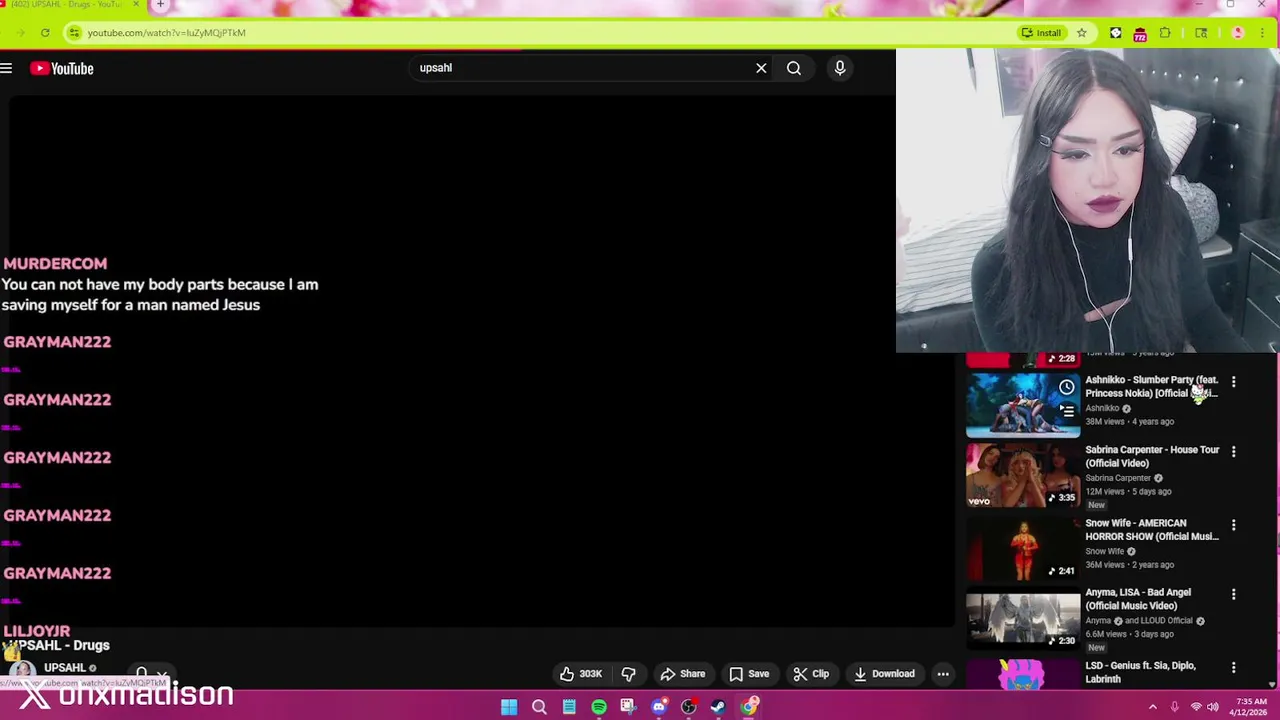Viewport: 1280px width, 720px height.
Task: Open volume control in the system tray
Action: click(x=1213, y=707)
